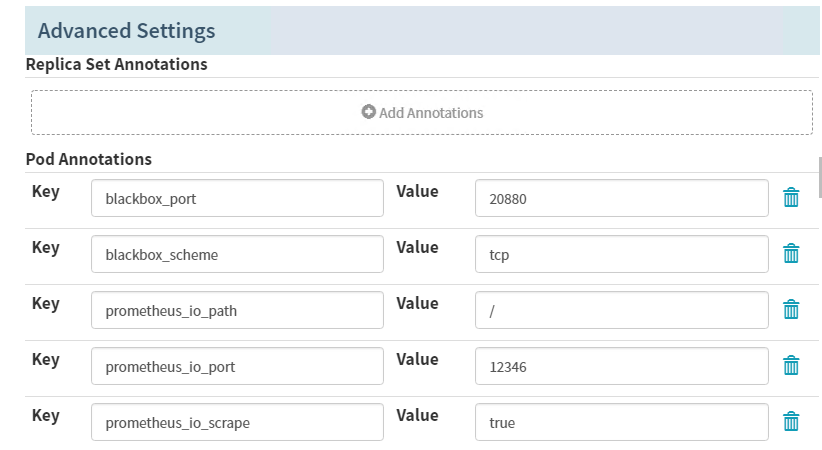Click the plus icon beside Add Annotations
This screenshot has width=822, height=450.
(368, 112)
